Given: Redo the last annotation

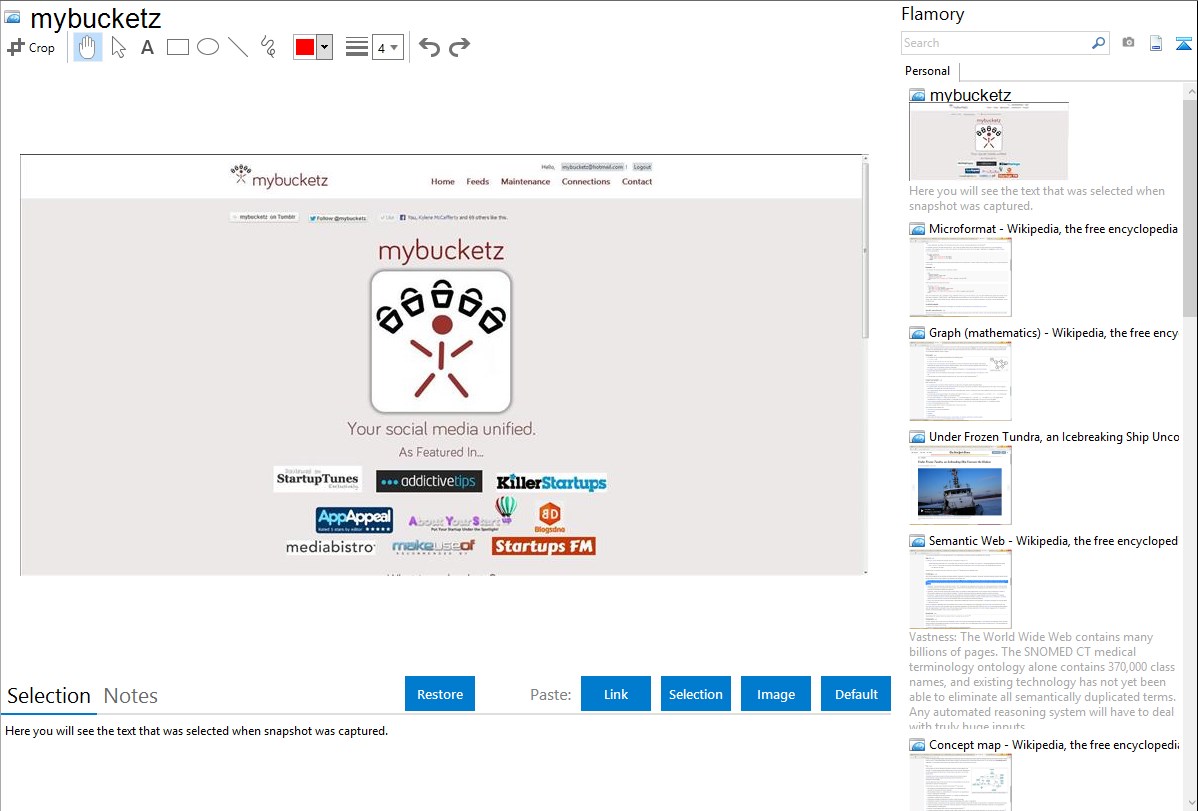Looking at the screenshot, I should coord(459,47).
